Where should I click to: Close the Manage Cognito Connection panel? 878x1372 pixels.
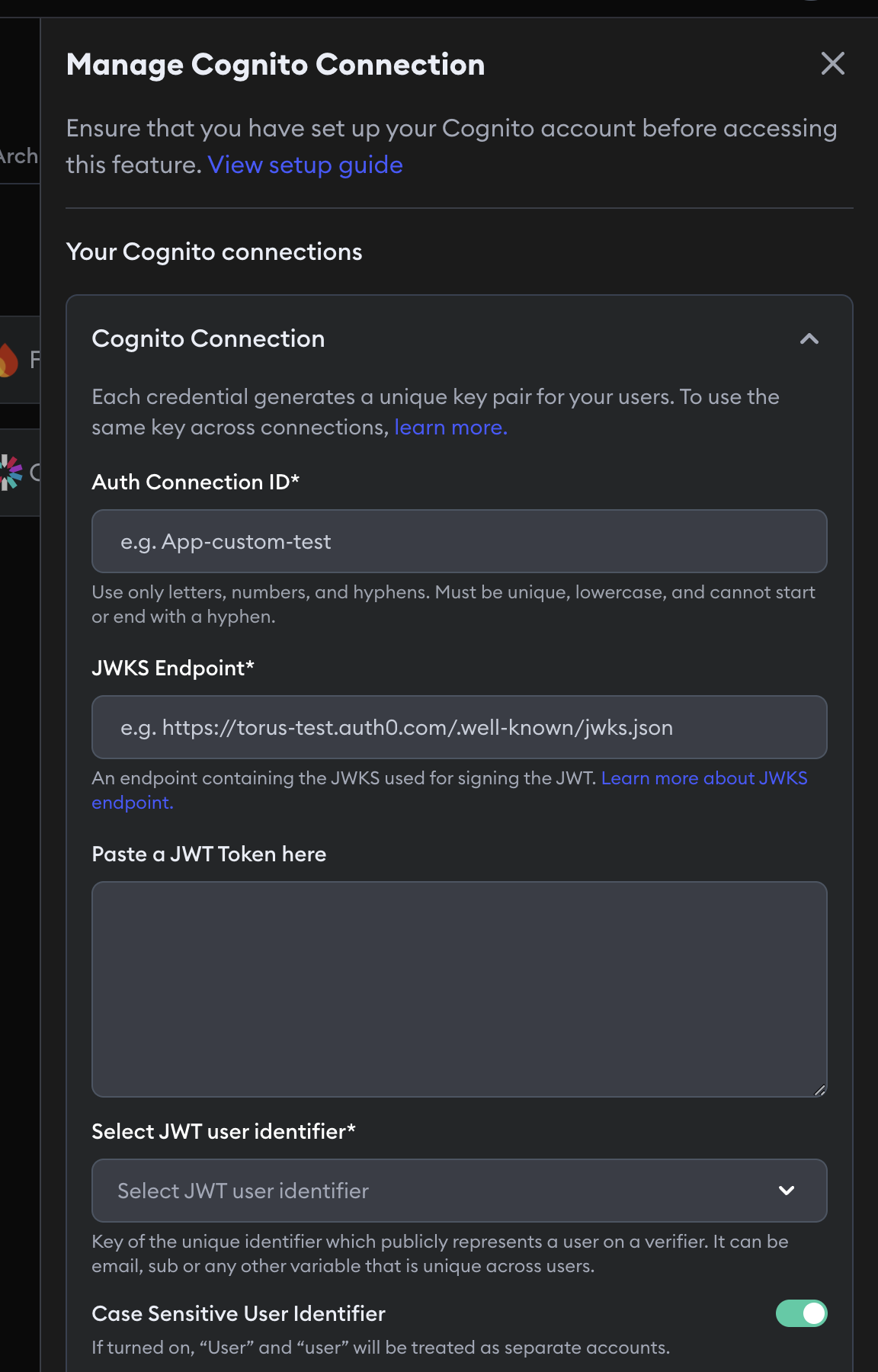pyautogui.click(x=833, y=63)
